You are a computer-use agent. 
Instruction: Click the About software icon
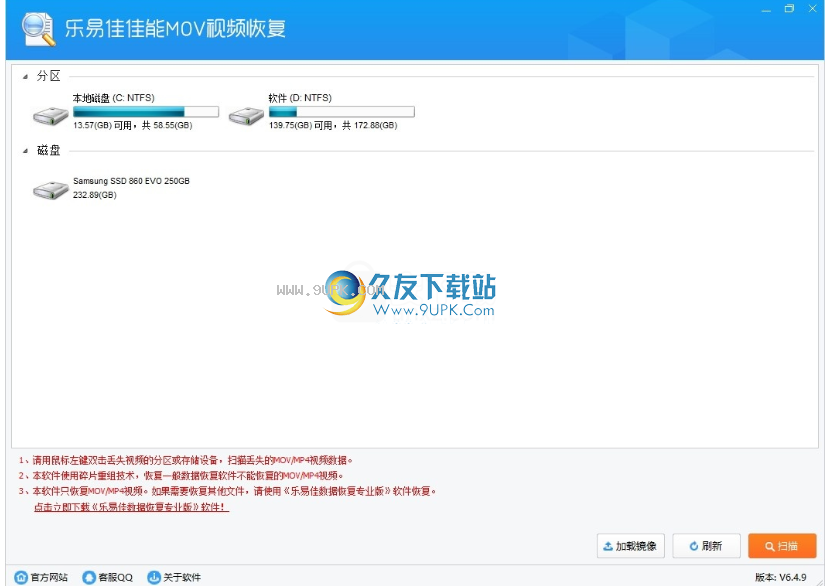153,577
